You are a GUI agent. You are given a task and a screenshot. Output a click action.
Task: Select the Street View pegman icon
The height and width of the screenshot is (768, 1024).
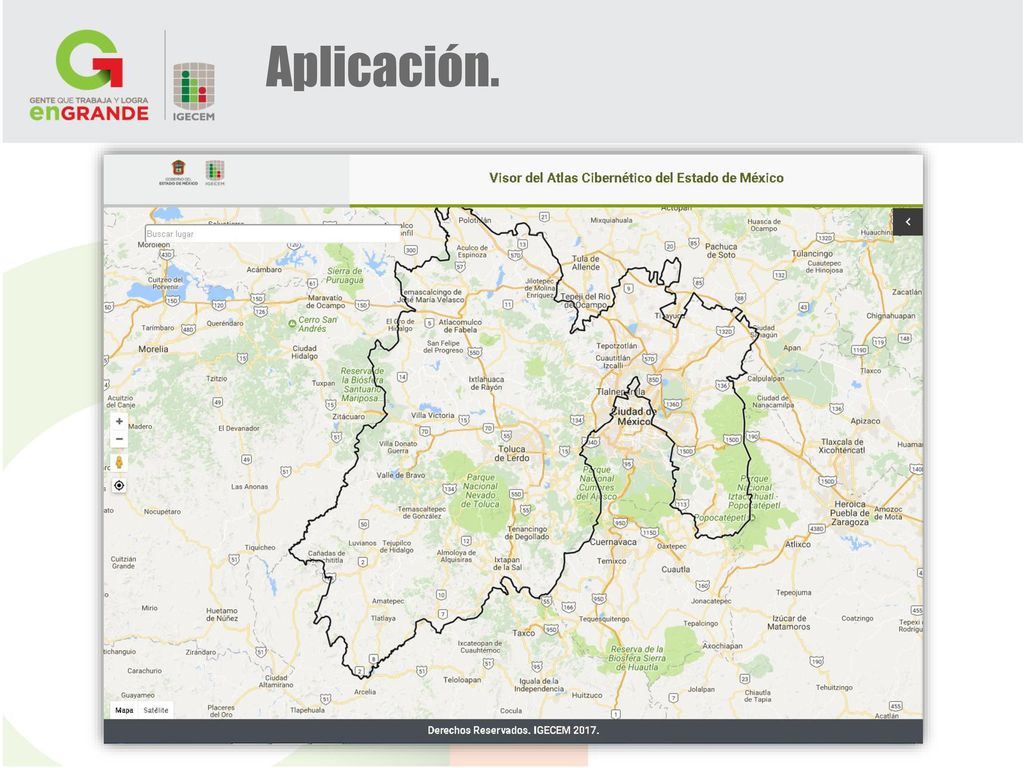point(119,462)
